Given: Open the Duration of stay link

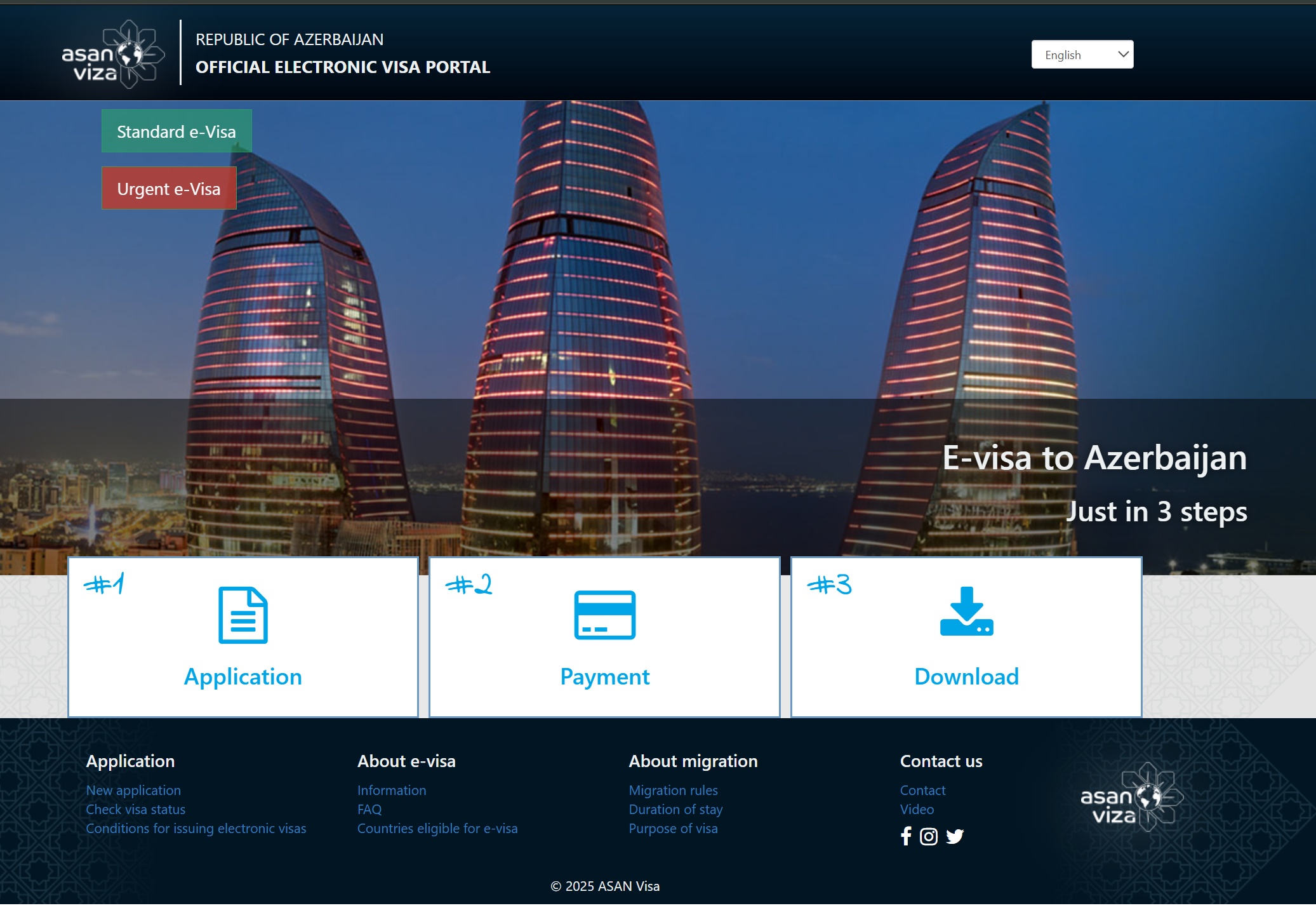Looking at the screenshot, I should coord(675,810).
